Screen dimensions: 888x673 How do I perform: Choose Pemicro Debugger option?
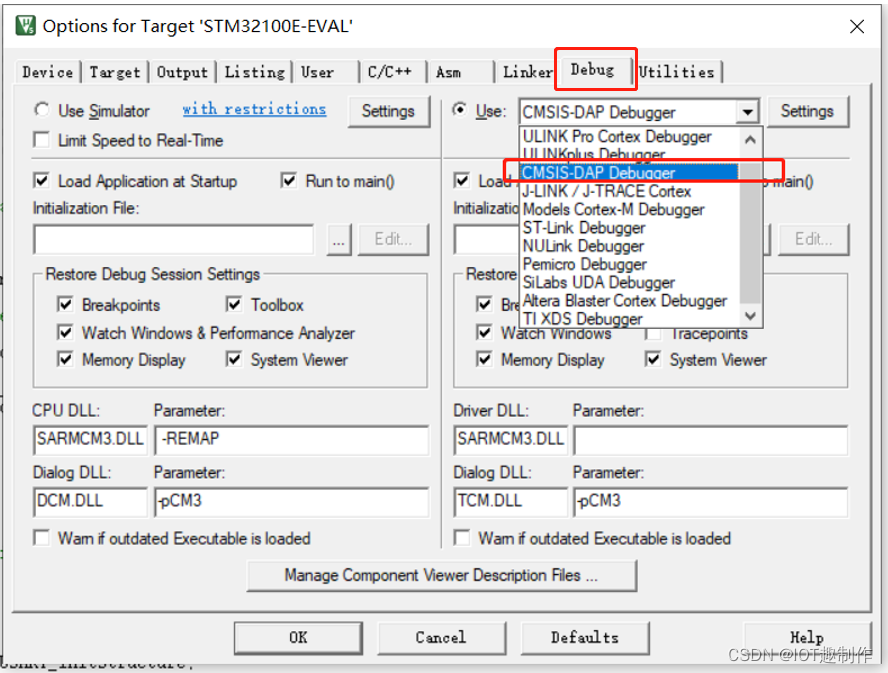(629, 264)
